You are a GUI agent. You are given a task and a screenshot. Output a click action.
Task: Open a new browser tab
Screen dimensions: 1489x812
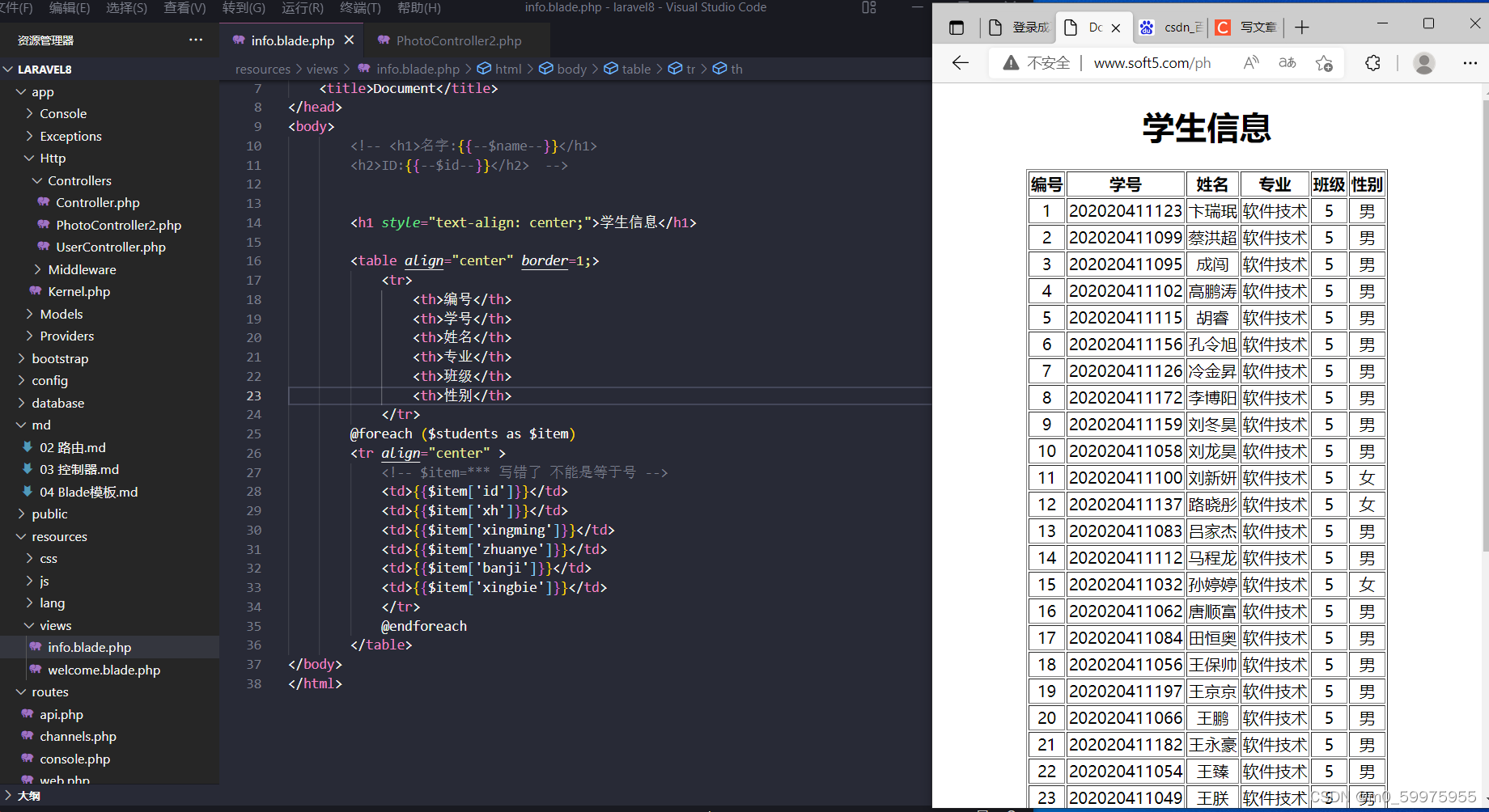pyautogui.click(x=1301, y=27)
